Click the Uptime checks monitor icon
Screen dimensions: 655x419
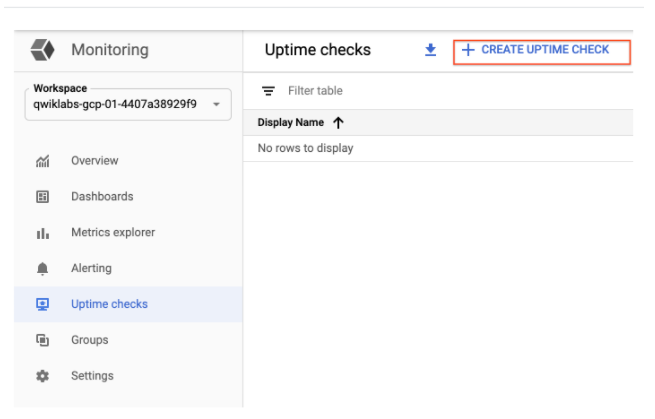tap(42, 305)
